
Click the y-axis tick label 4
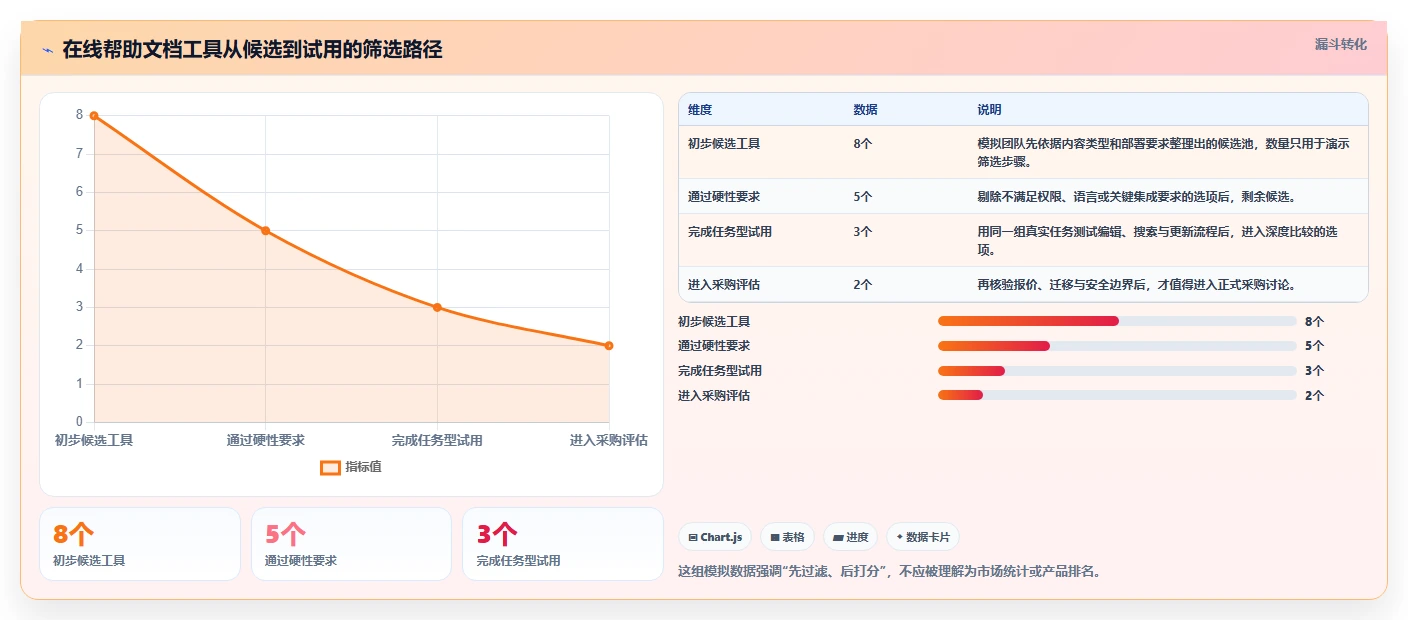tap(80, 269)
